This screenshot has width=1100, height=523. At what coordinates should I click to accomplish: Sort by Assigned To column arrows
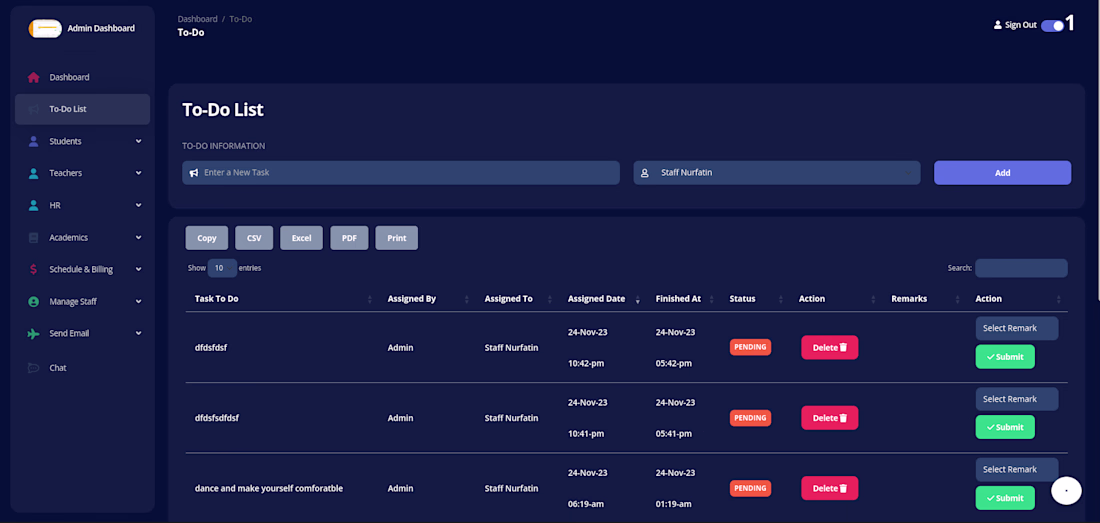pos(550,299)
